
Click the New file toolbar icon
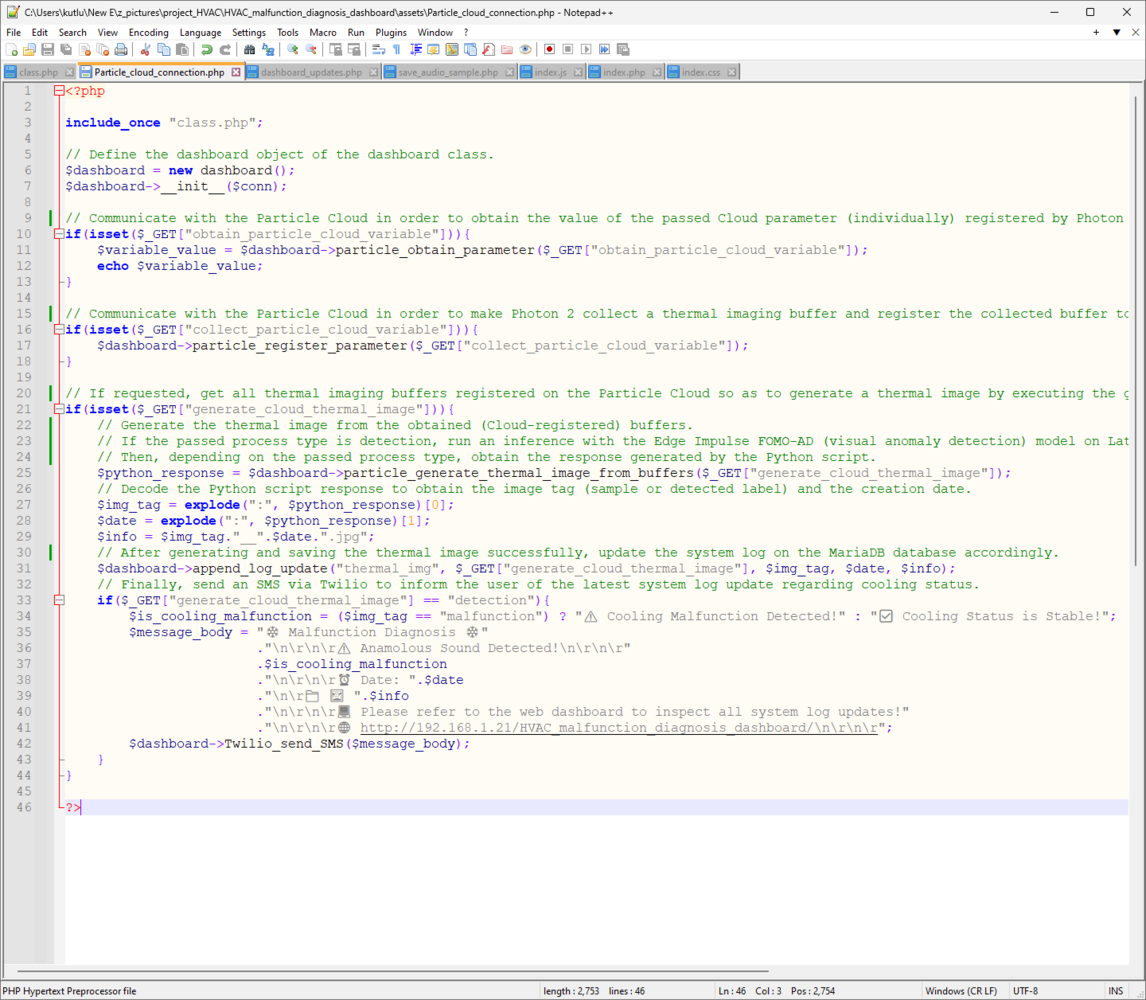[x=12, y=49]
